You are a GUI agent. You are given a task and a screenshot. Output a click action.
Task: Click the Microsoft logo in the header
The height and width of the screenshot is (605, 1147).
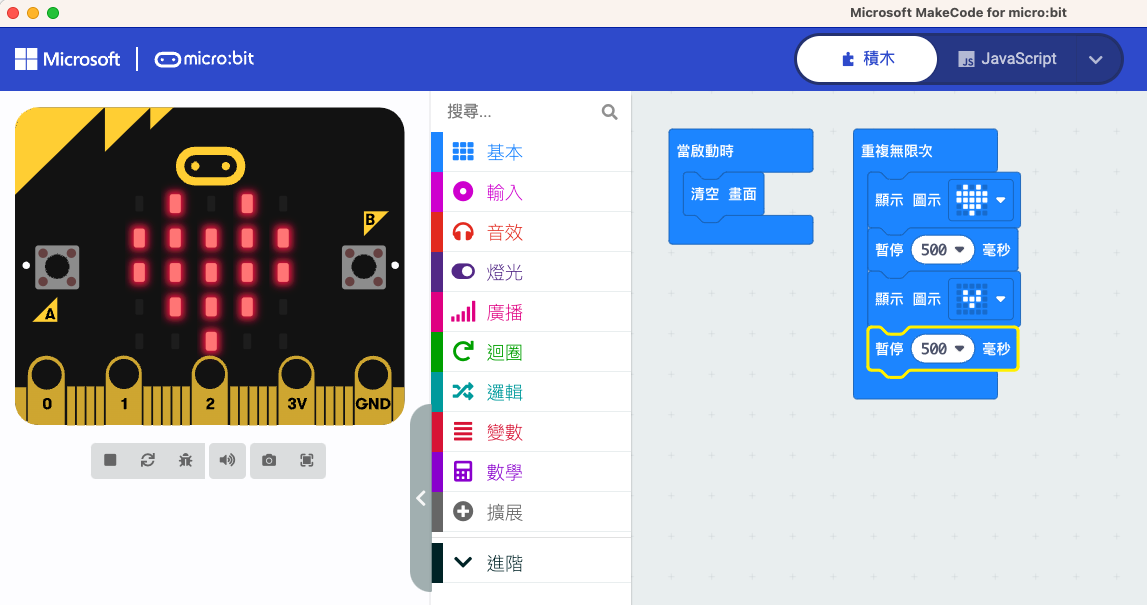coord(68,59)
